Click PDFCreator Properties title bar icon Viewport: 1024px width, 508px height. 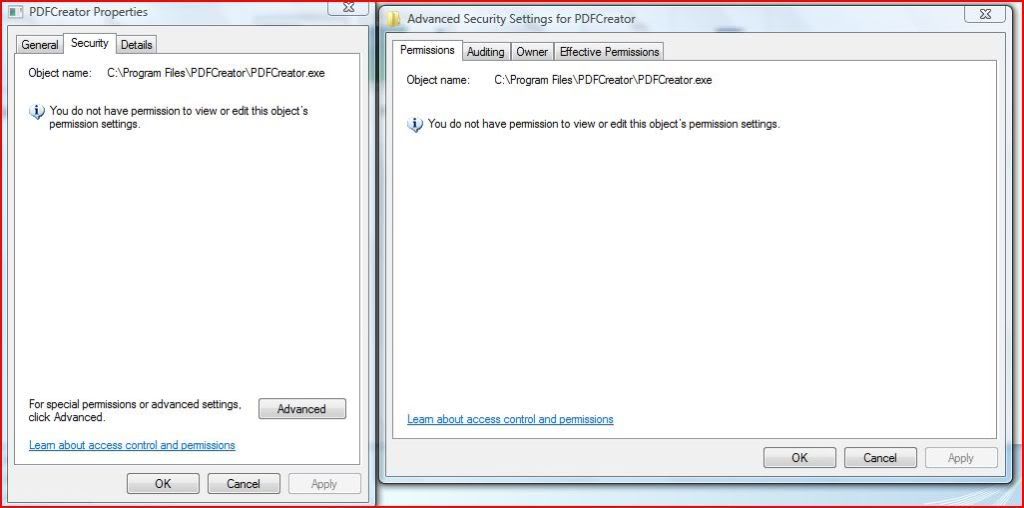pyautogui.click(x=16, y=12)
